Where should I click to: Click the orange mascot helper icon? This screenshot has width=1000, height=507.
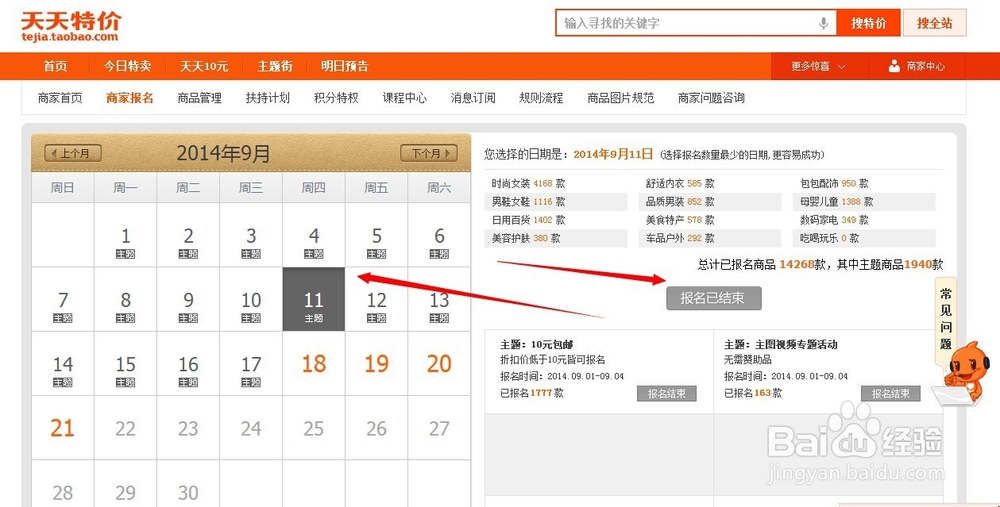pos(962,372)
